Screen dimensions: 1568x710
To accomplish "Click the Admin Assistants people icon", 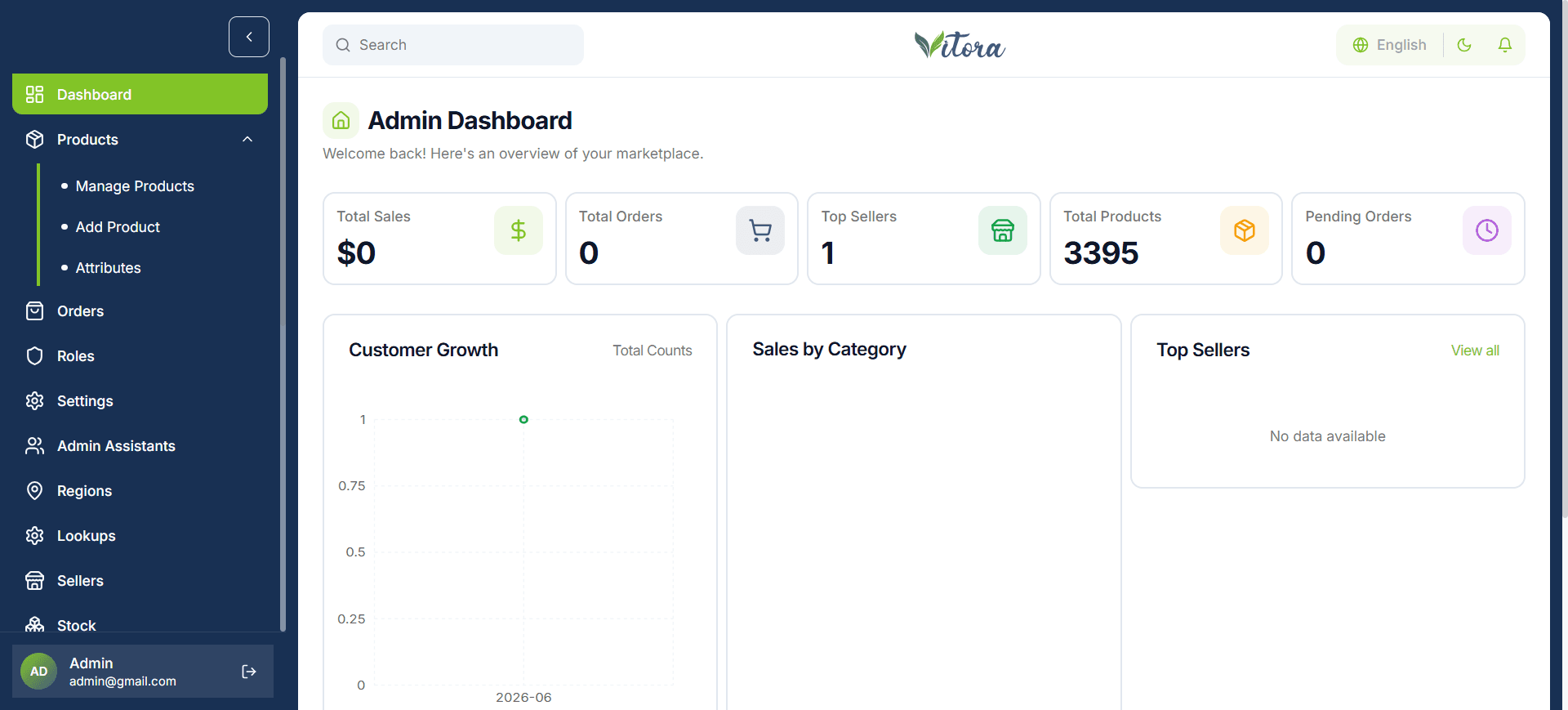I will pos(34,445).
